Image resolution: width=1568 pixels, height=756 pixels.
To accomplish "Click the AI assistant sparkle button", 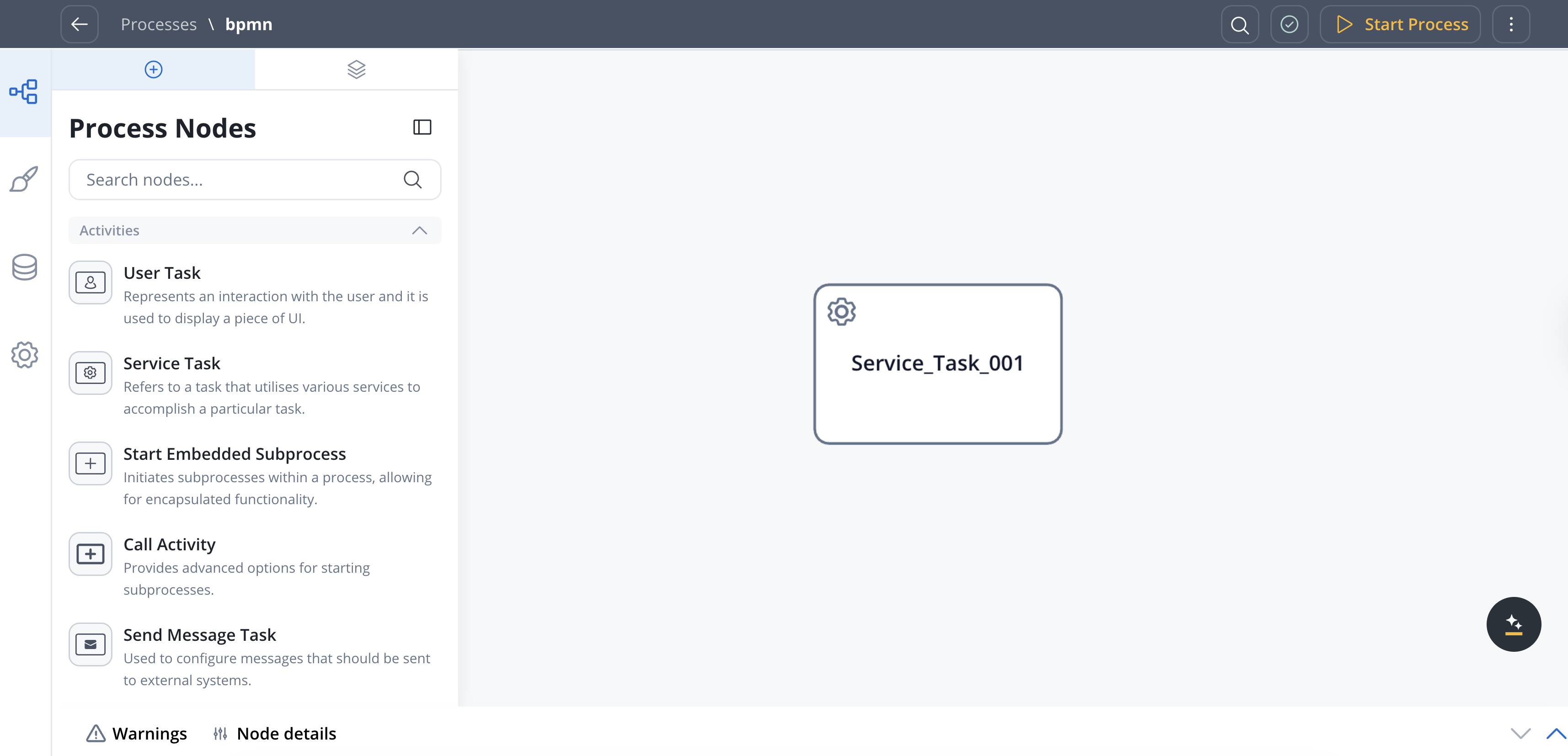I will click(x=1513, y=624).
